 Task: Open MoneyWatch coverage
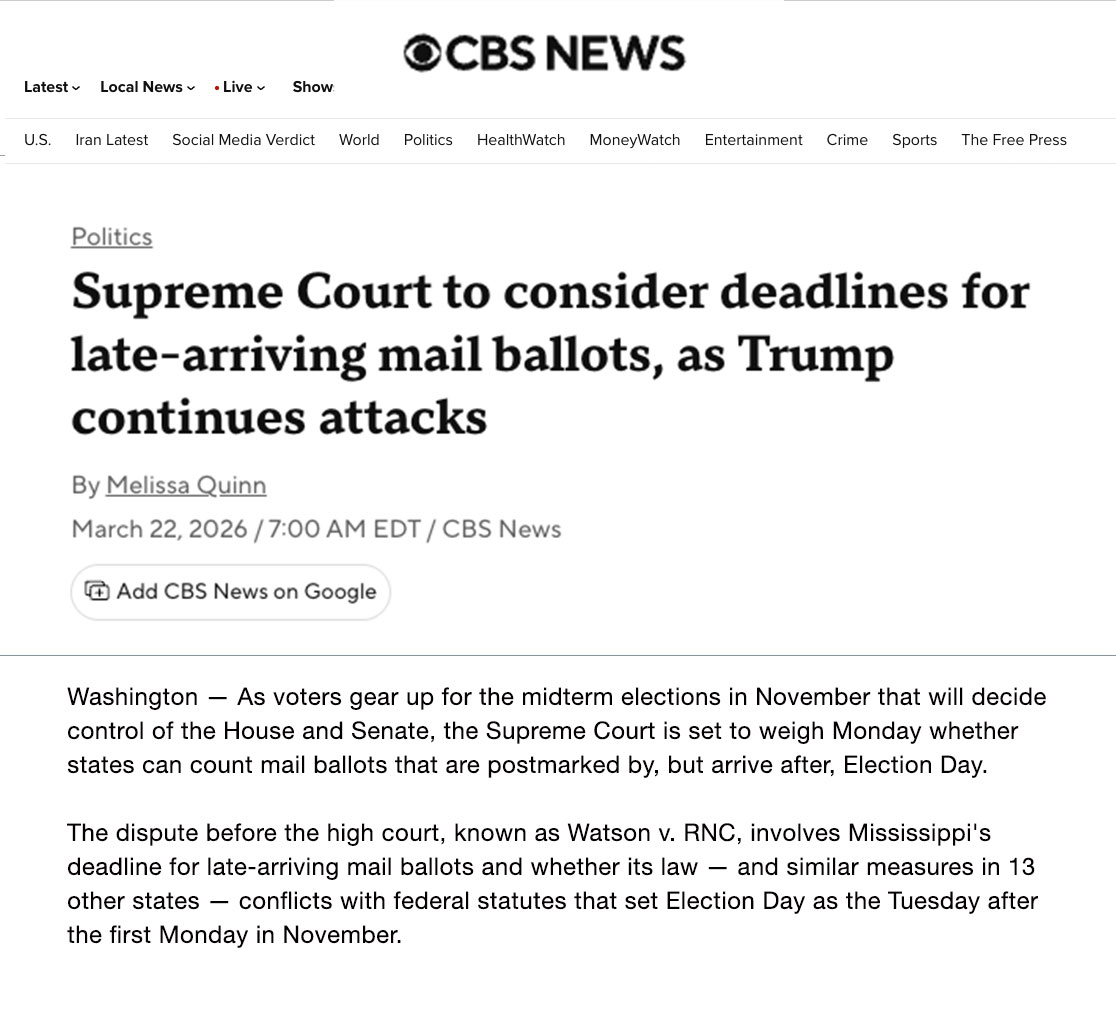[634, 140]
